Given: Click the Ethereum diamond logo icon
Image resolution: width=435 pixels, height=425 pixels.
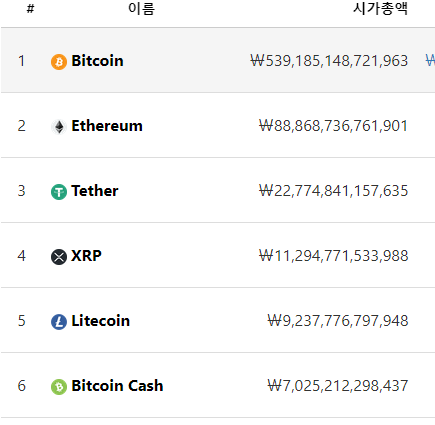Looking at the screenshot, I should 59,127.
